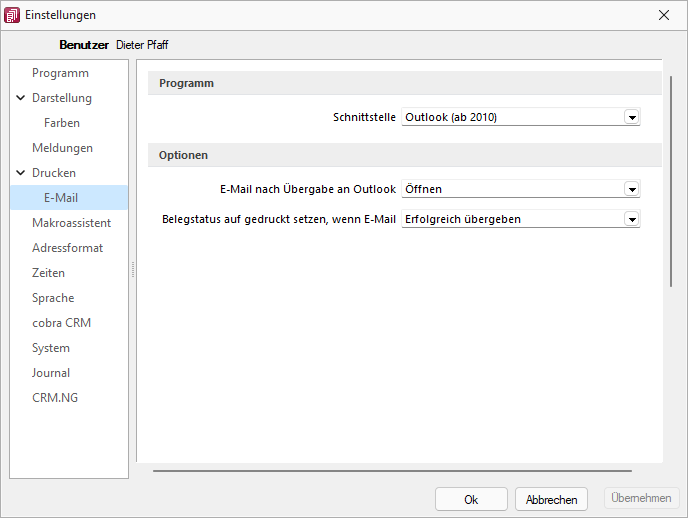Select Programm in the settings tree

tap(60, 73)
